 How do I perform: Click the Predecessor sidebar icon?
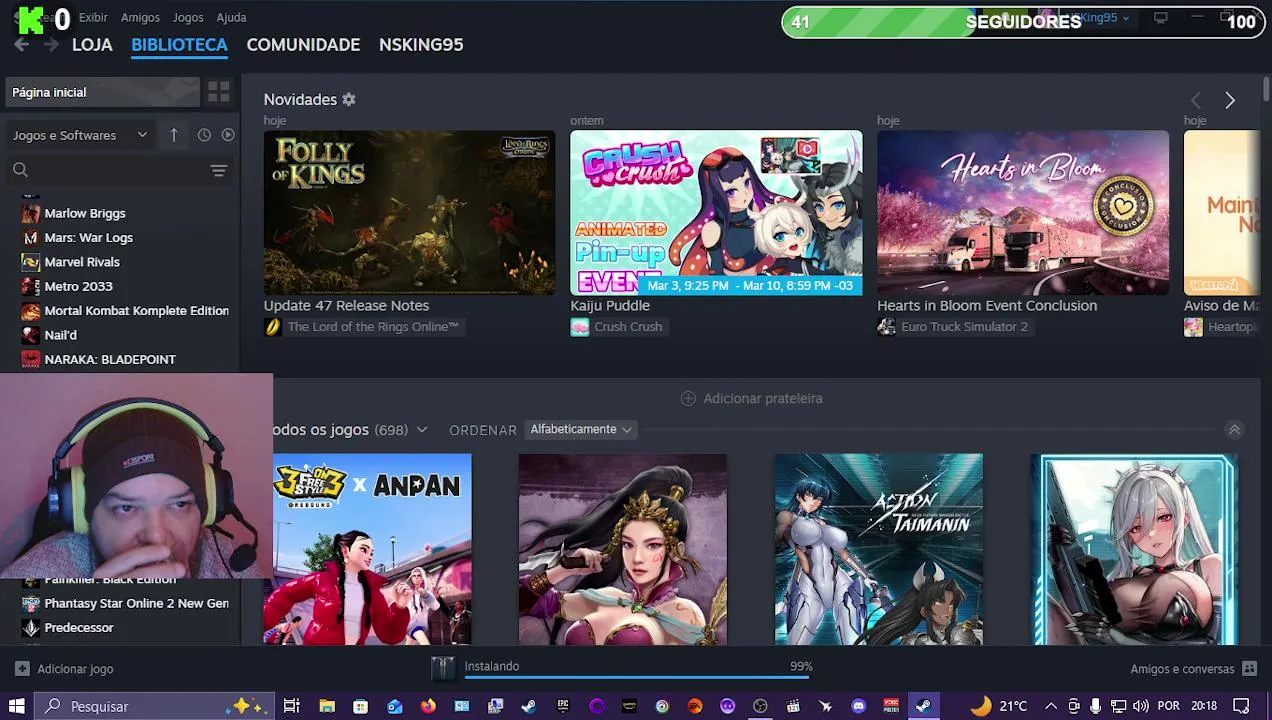click(x=31, y=628)
